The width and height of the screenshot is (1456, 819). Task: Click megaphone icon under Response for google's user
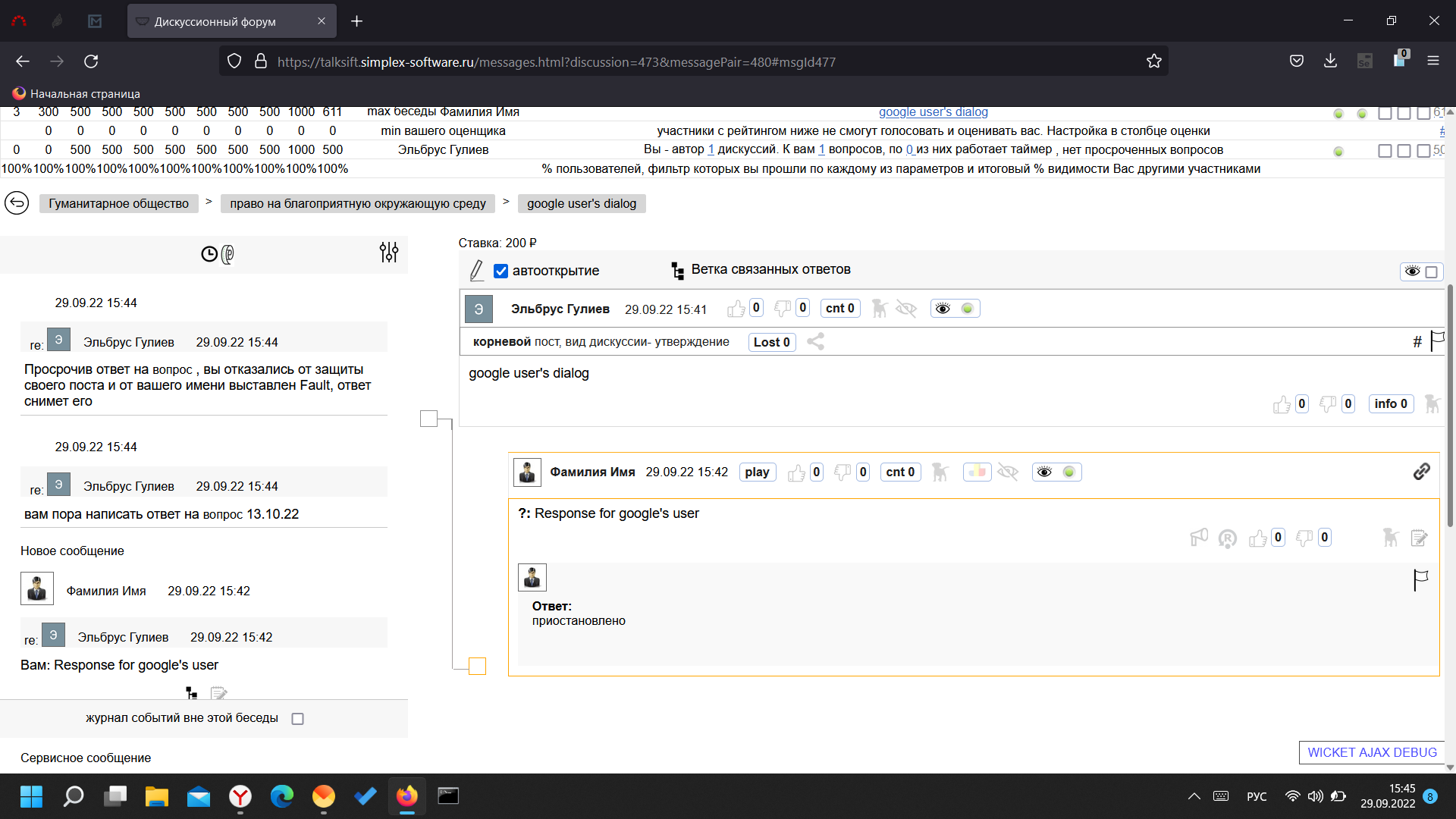(x=1199, y=538)
